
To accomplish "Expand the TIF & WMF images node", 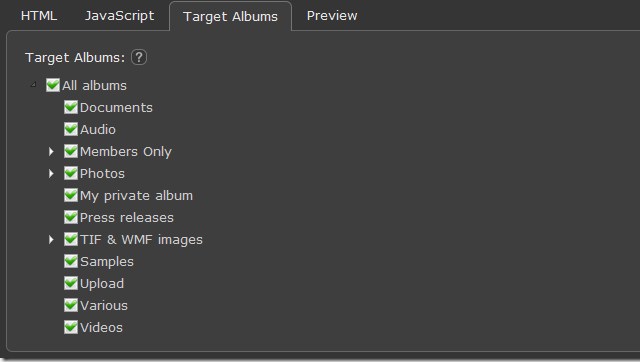I will (x=51, y=240).
